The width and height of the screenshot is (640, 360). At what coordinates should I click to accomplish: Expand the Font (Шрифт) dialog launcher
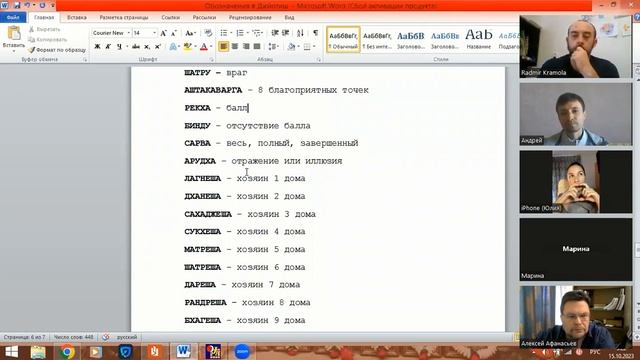211,60
